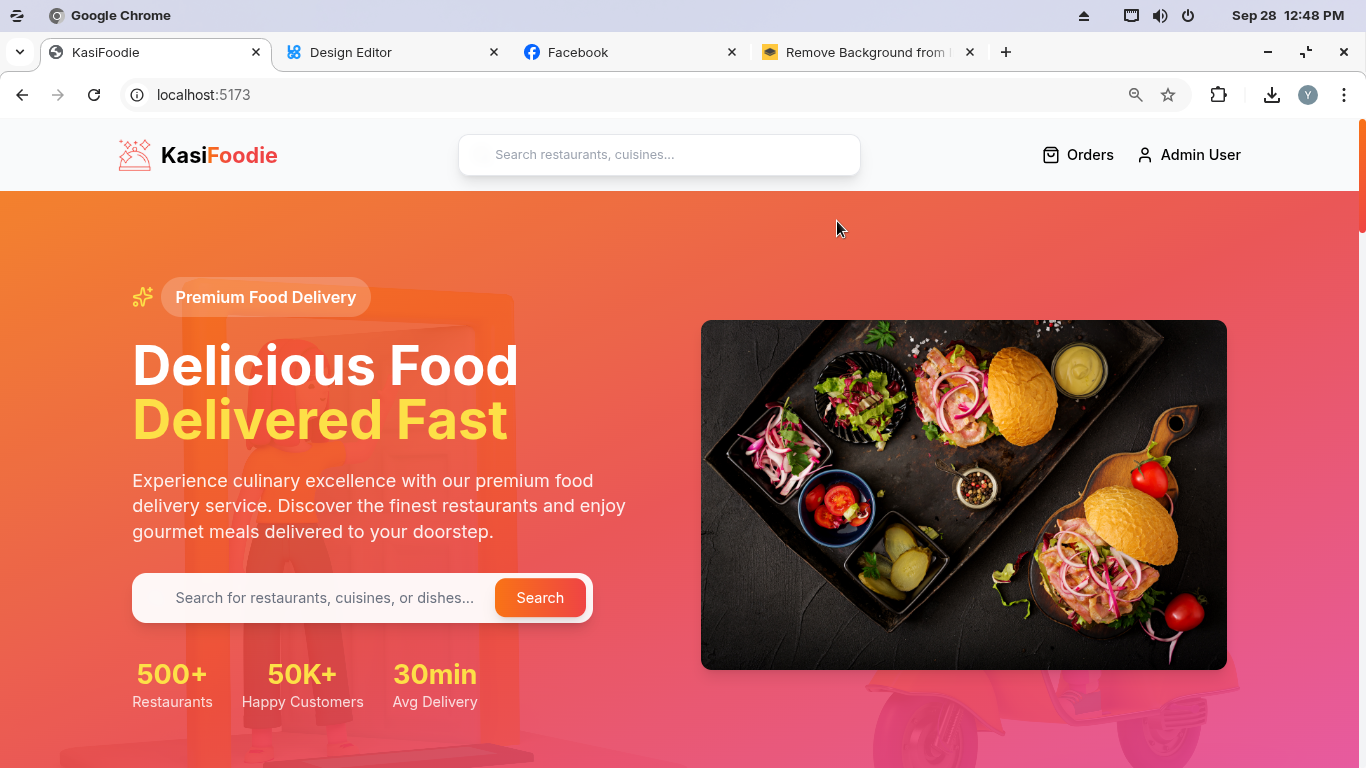
Task: Click the orange Search button
Action: point(540,598)
